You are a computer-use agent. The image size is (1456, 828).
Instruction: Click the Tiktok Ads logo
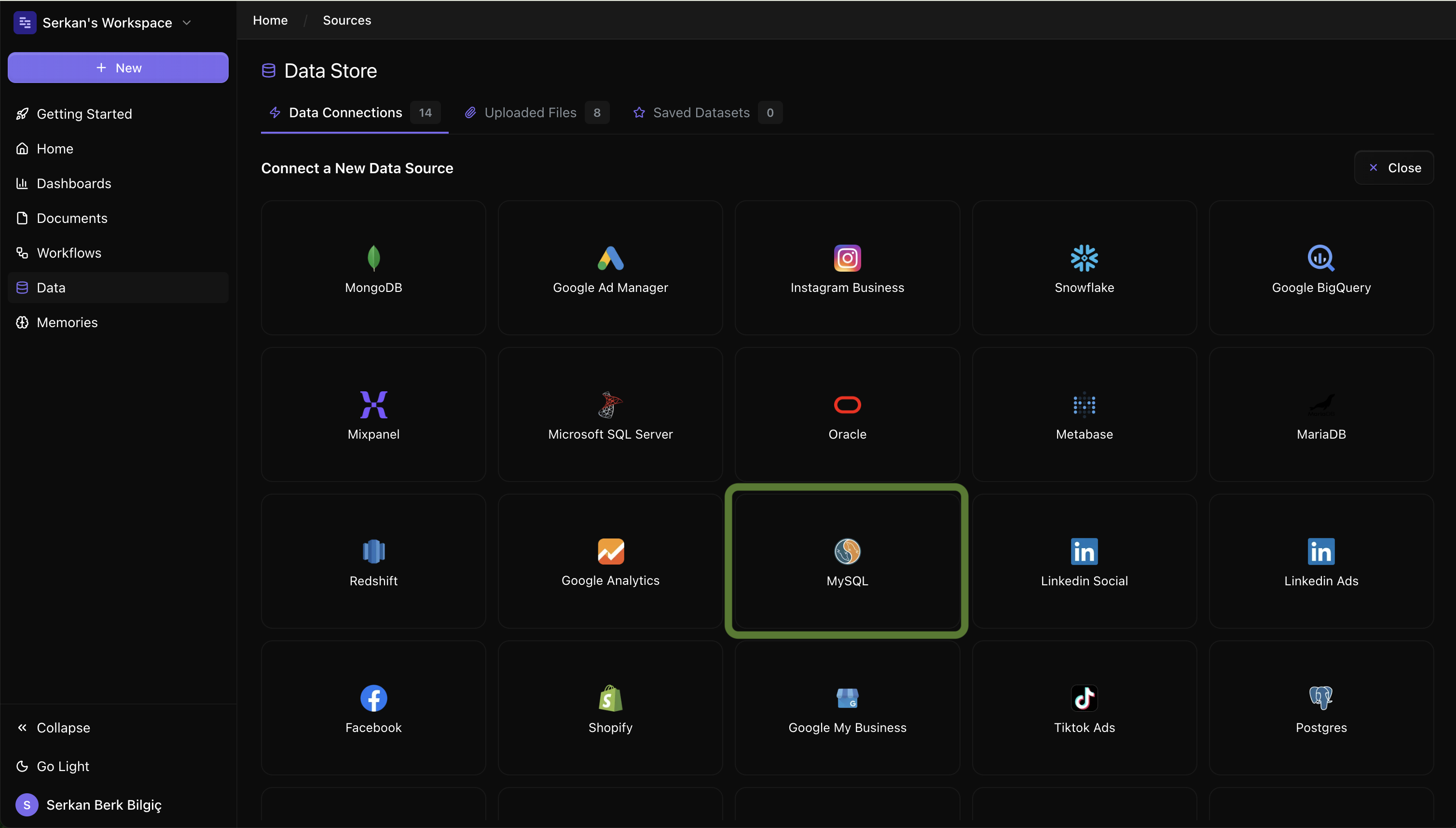(x=1084, y=698)
